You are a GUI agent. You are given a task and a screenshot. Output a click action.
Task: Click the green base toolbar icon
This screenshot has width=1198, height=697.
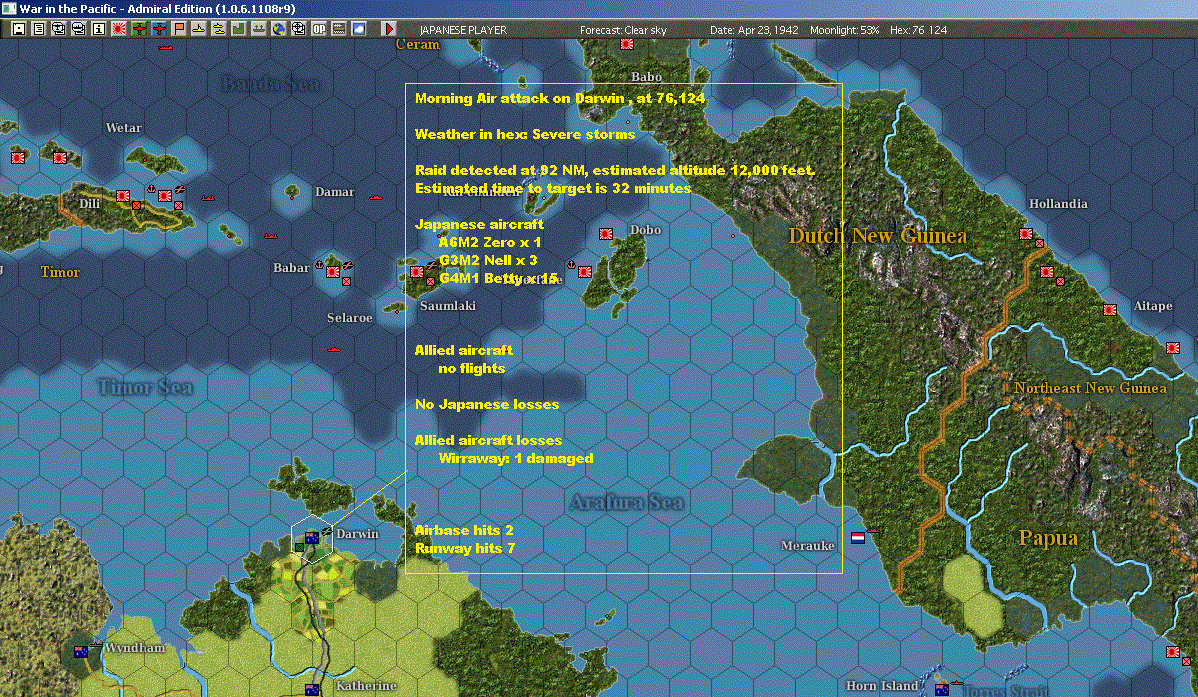(238, 29)
